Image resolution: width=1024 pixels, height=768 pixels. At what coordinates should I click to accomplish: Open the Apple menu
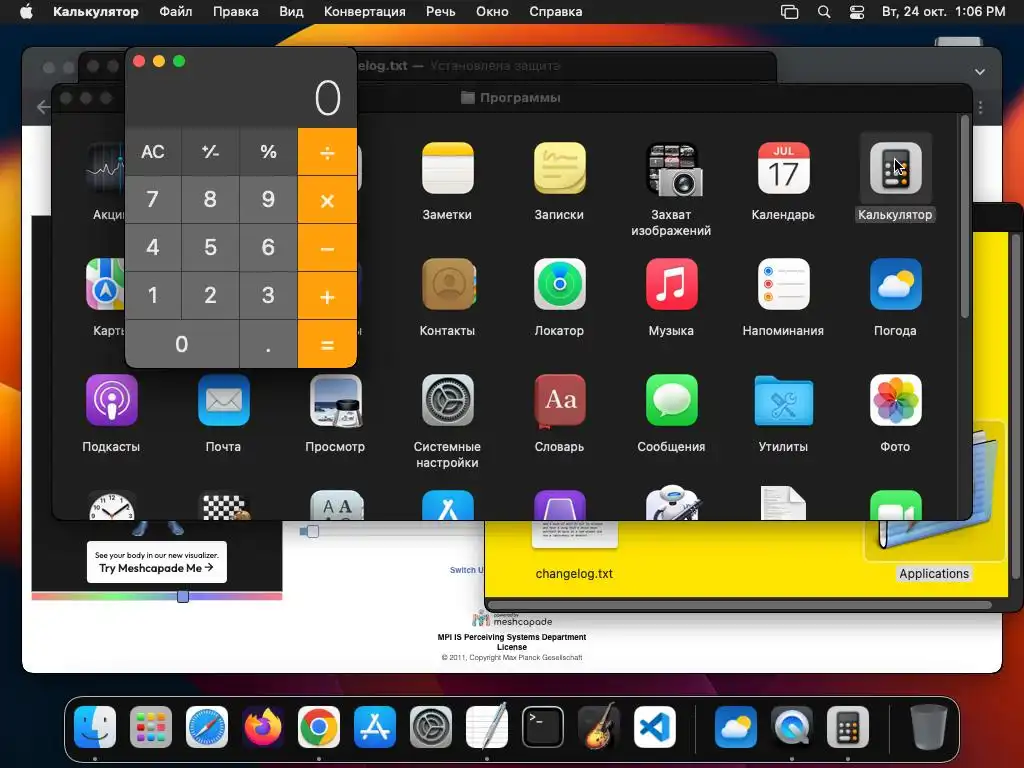pos(26,12)
